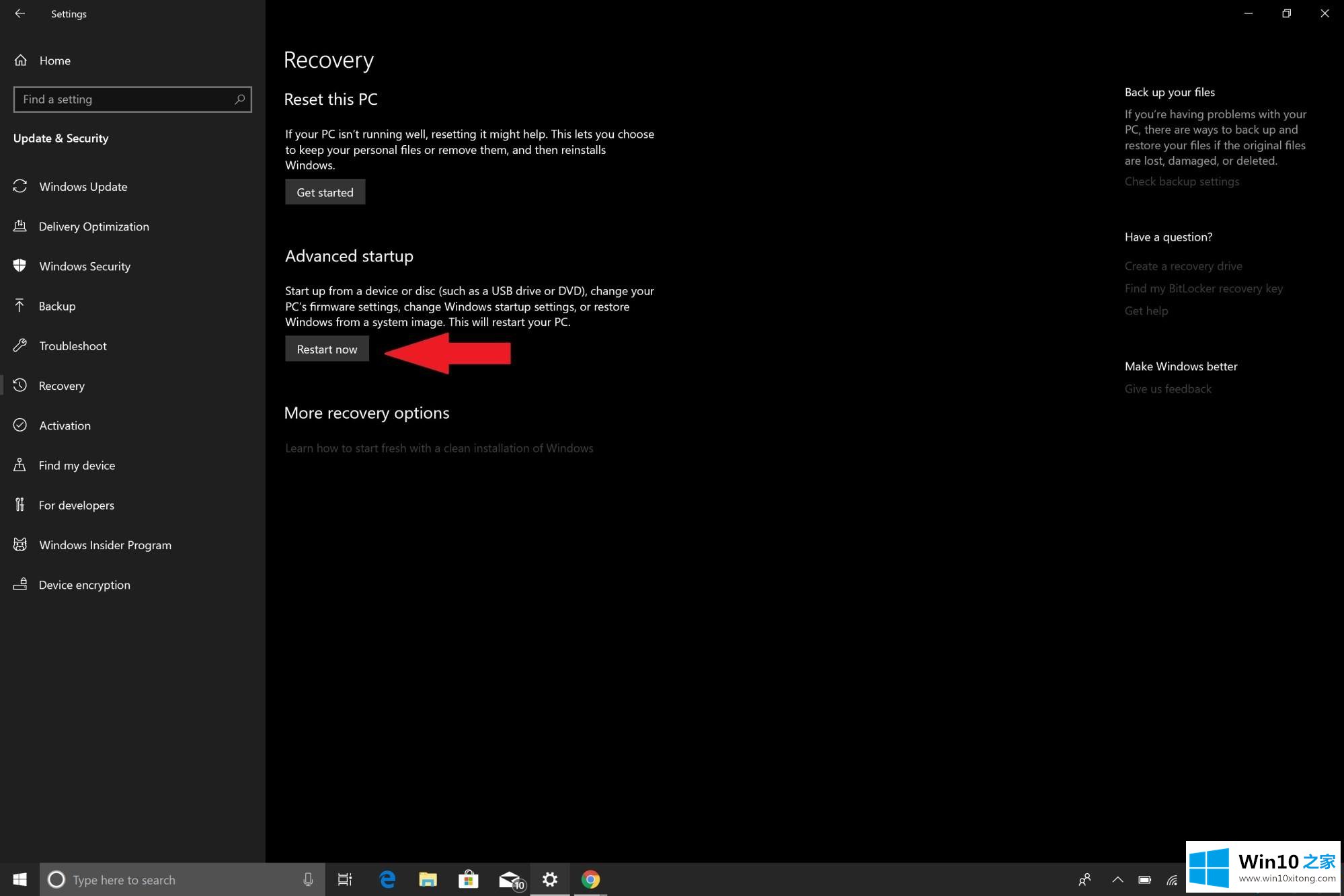Navigate to Home settings menu

tap(54, 60)
